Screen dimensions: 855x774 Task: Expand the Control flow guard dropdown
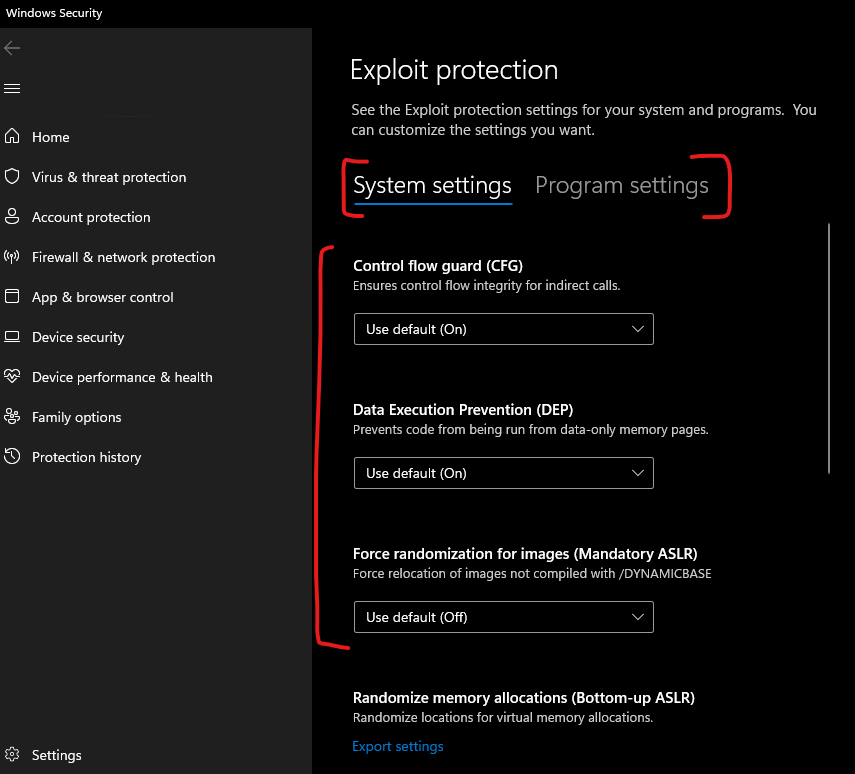click(503, 329)
